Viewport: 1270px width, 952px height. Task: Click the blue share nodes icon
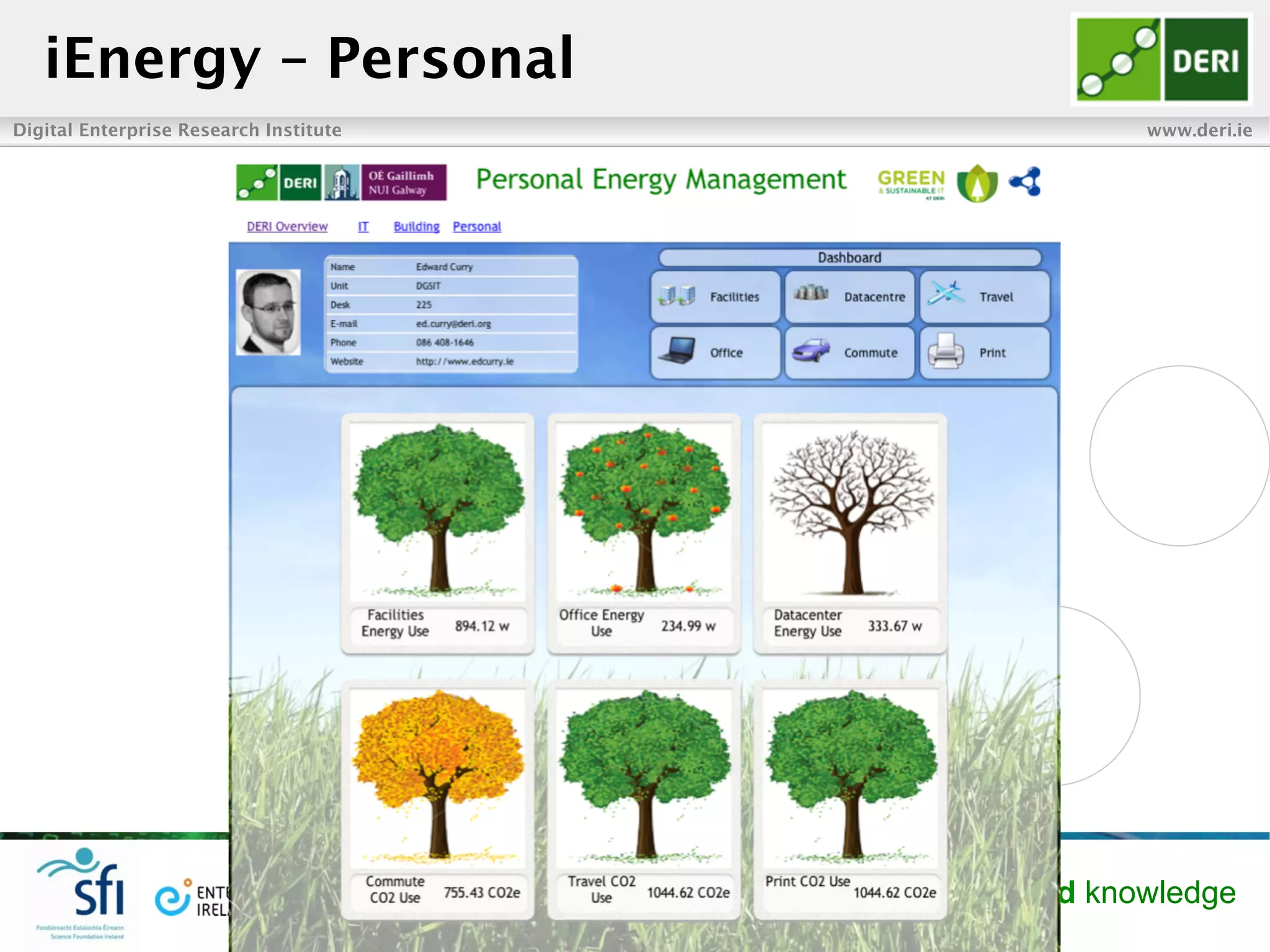[1025, 182]
